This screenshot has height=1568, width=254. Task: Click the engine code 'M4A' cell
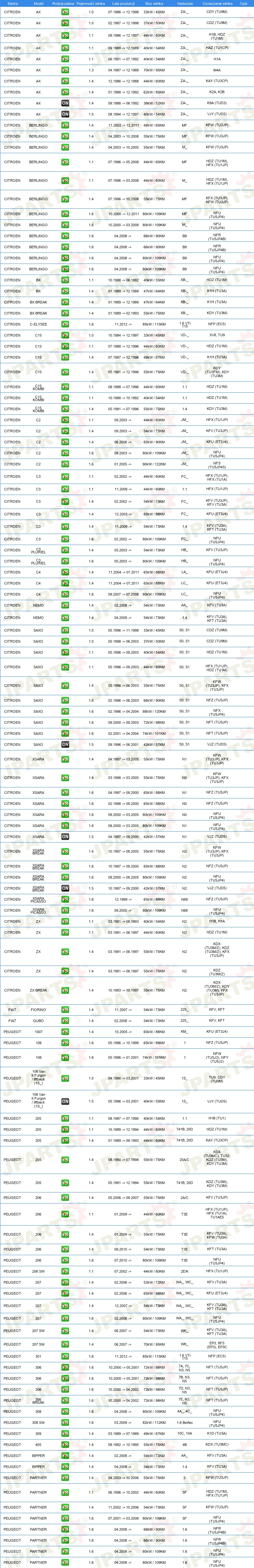217,70
